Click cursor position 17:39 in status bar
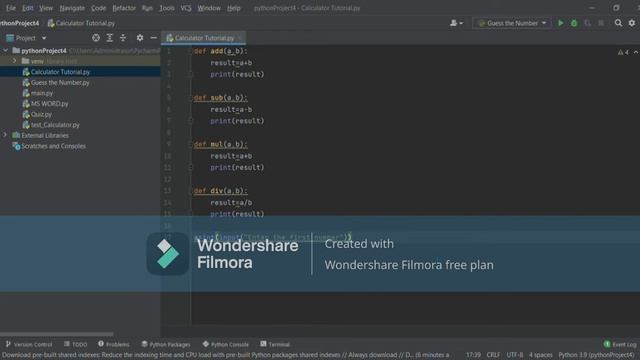 473,355
